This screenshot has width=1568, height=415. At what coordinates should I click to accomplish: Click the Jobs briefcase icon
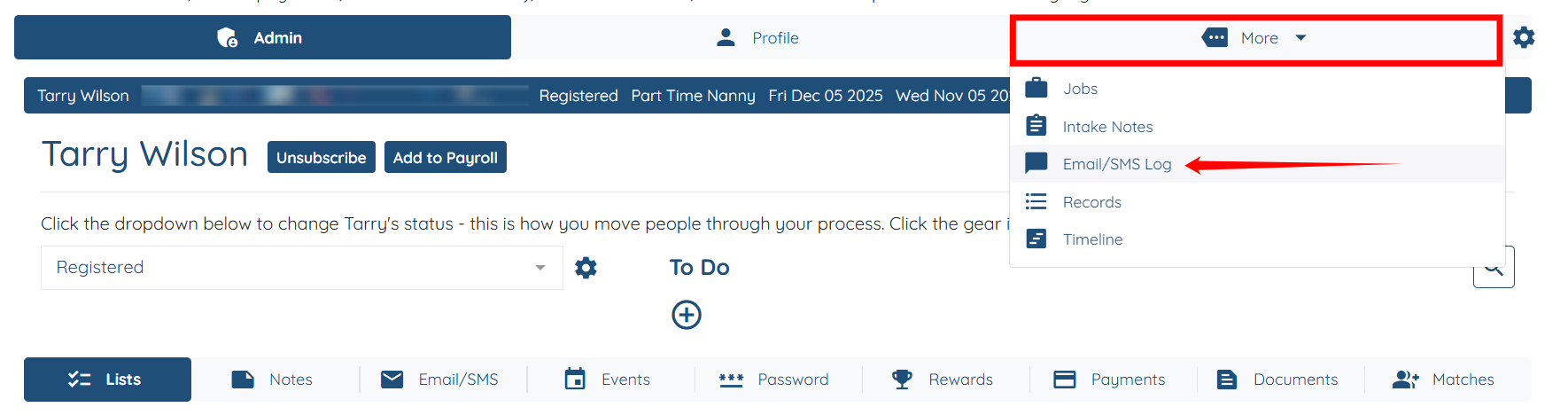coord(1036,89)
